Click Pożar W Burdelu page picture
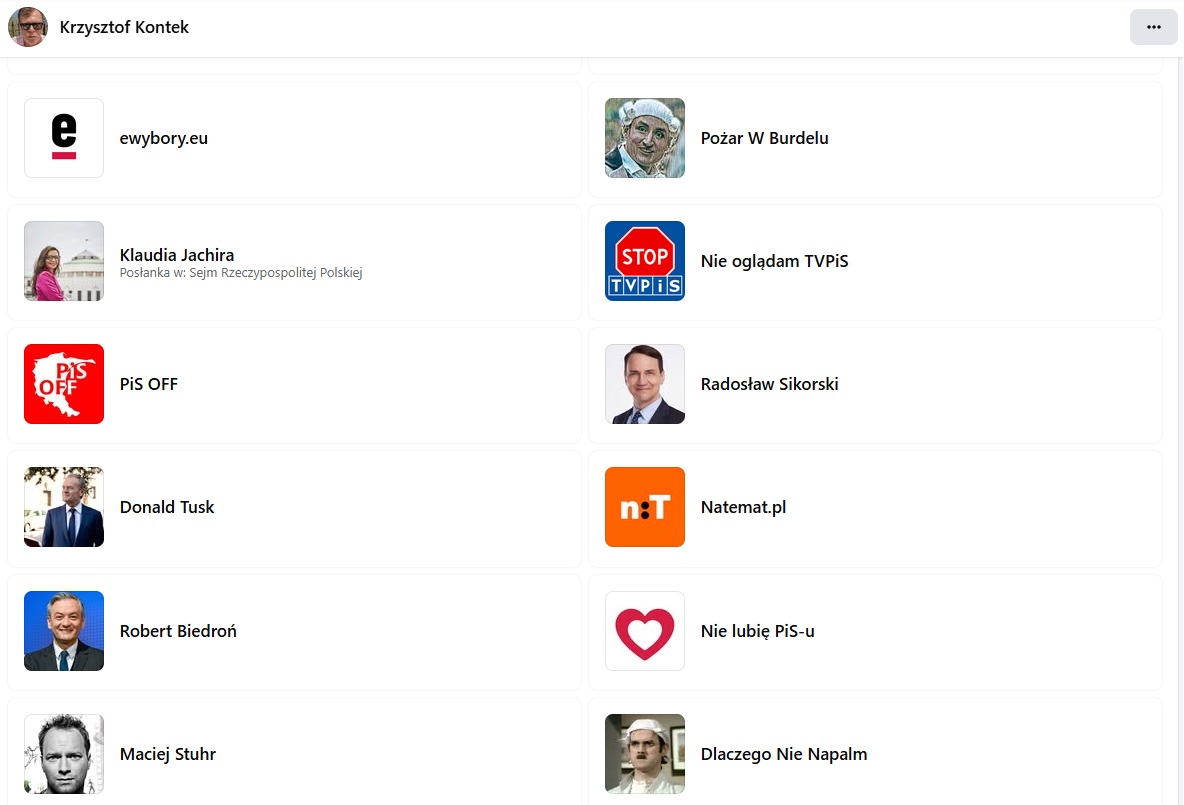This screenshot has width=1184, height=805. tap(645, 138)
